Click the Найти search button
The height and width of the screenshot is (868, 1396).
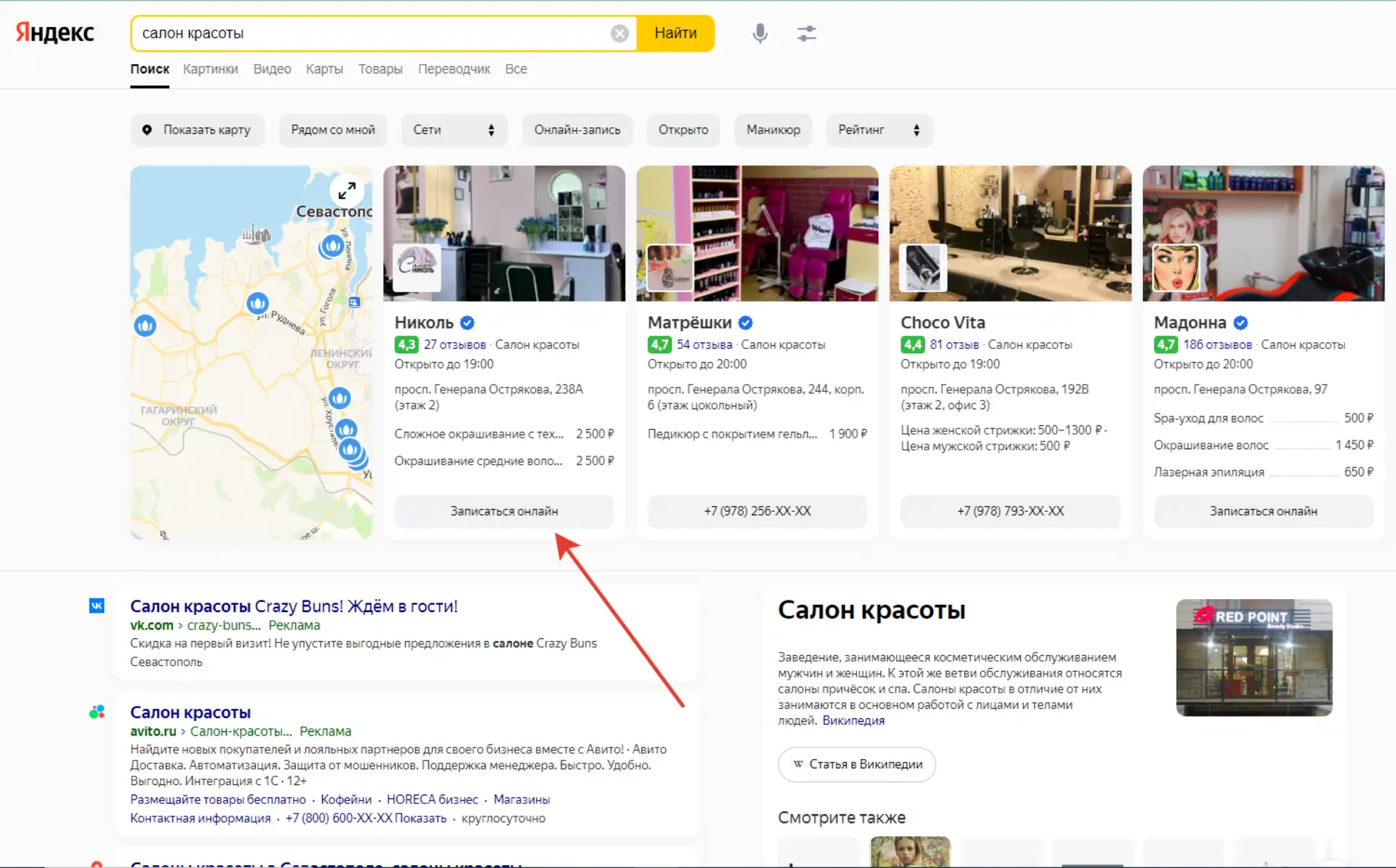675,33
